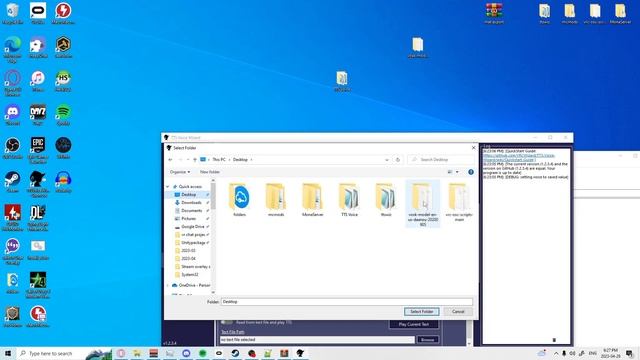Image resolution: width=640 pixels, height=360 pixels.
Task: Click Play Current Text button
Action: click(413, 324)
